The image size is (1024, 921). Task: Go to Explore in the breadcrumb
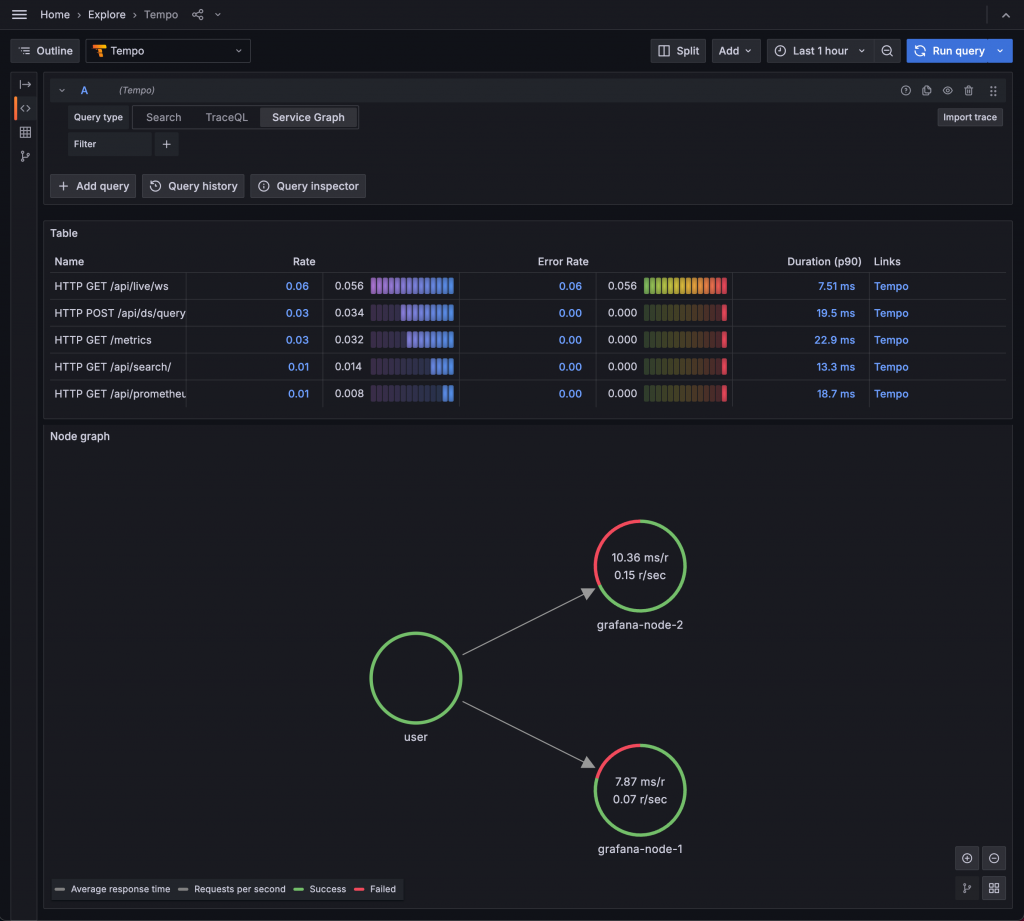pyautogui.click(x=106, y=14)
